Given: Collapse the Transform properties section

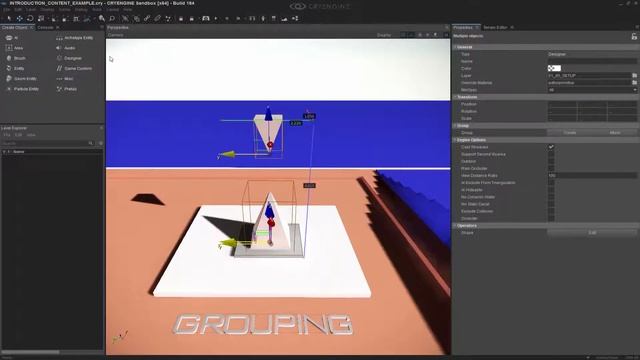Looking at the screenshot, I should pyautogui.click(x=455, y=97).
